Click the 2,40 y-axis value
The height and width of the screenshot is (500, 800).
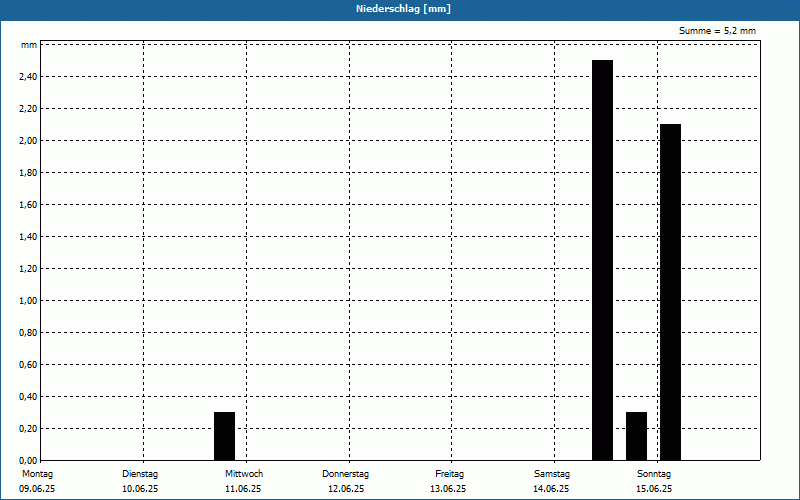point(28,77)
